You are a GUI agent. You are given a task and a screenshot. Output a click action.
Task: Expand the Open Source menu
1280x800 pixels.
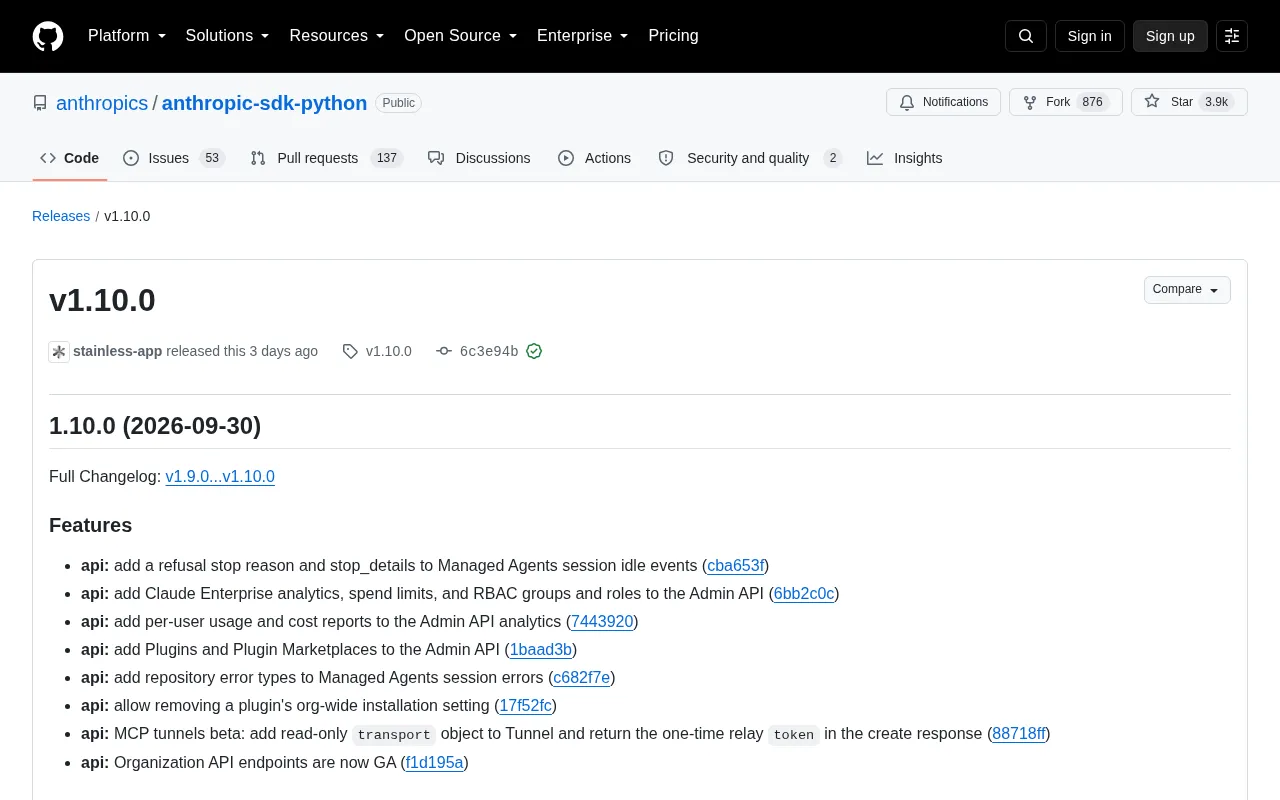[x=461, y=36]
